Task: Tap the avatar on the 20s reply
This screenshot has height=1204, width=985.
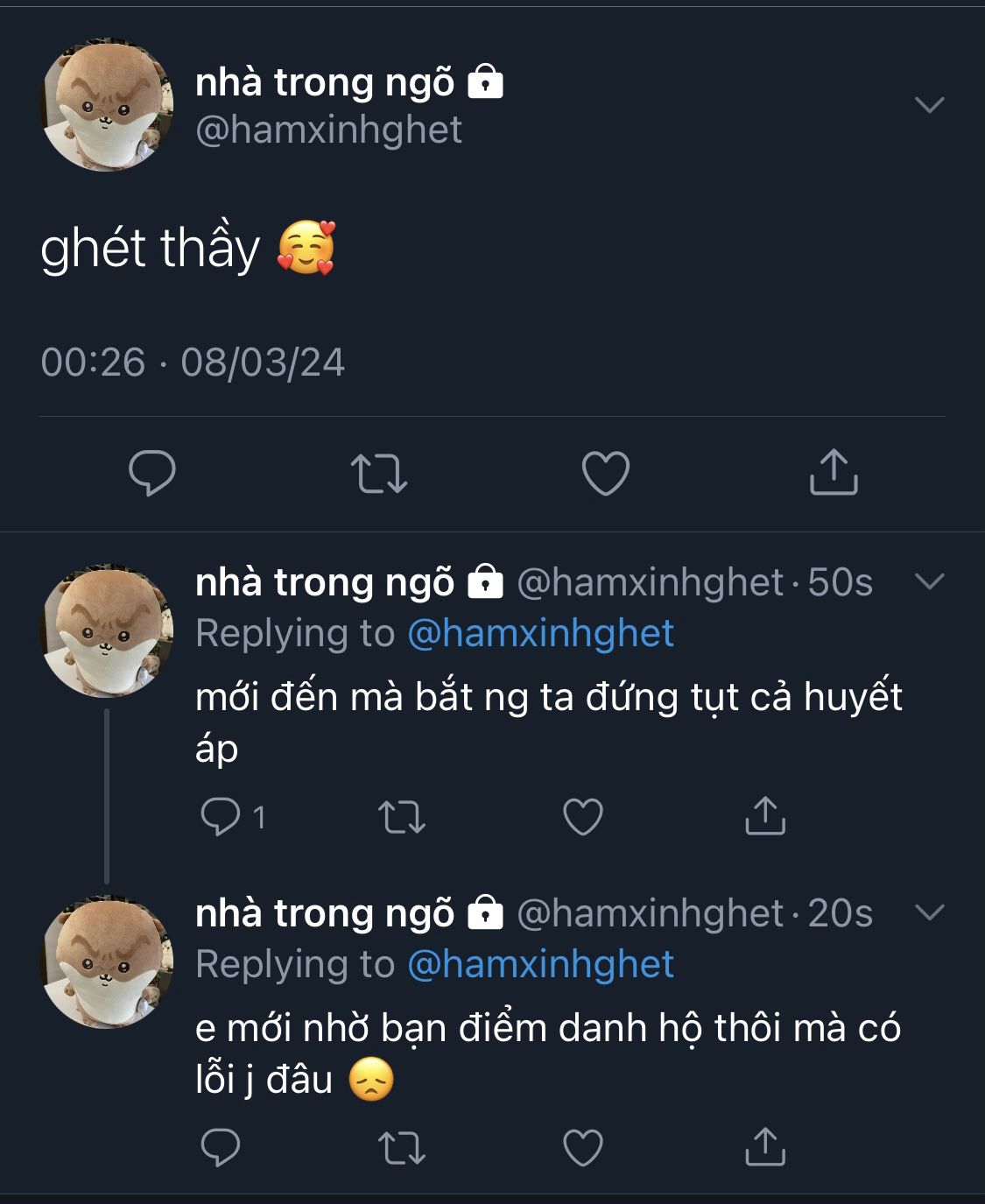Action: click(107, 961)
